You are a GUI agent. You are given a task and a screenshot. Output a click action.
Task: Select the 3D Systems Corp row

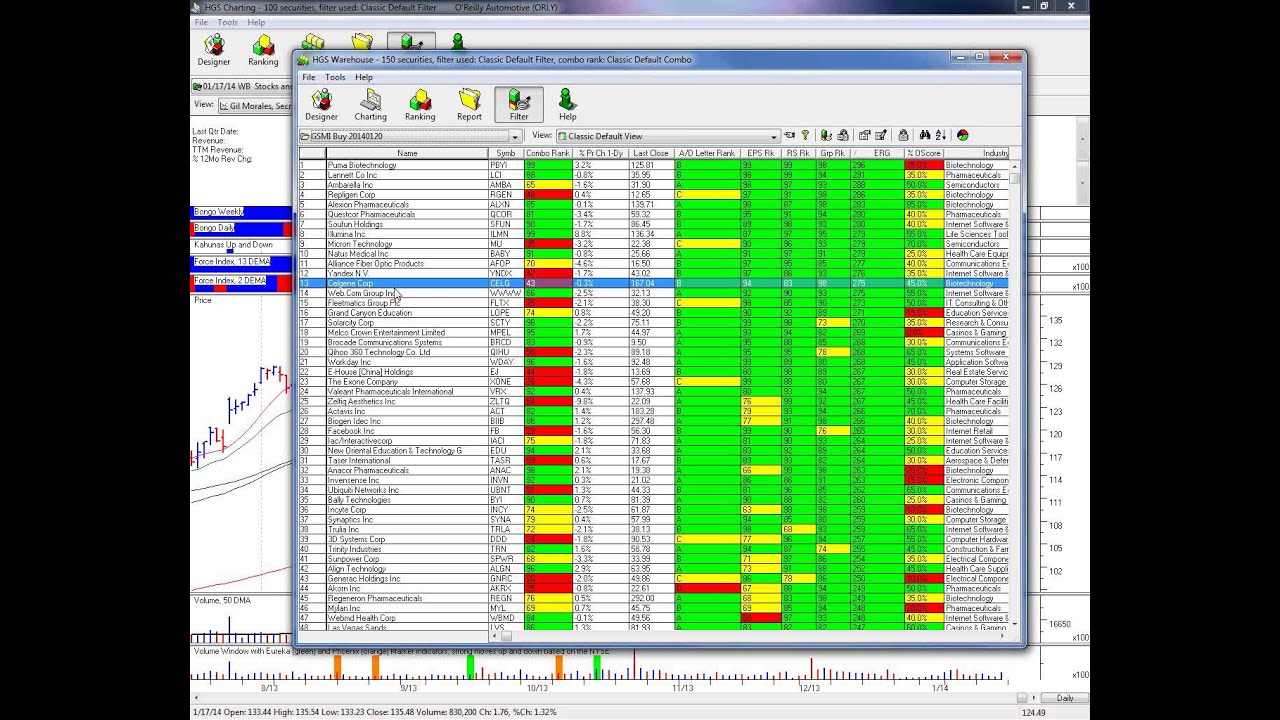(654, 539)
